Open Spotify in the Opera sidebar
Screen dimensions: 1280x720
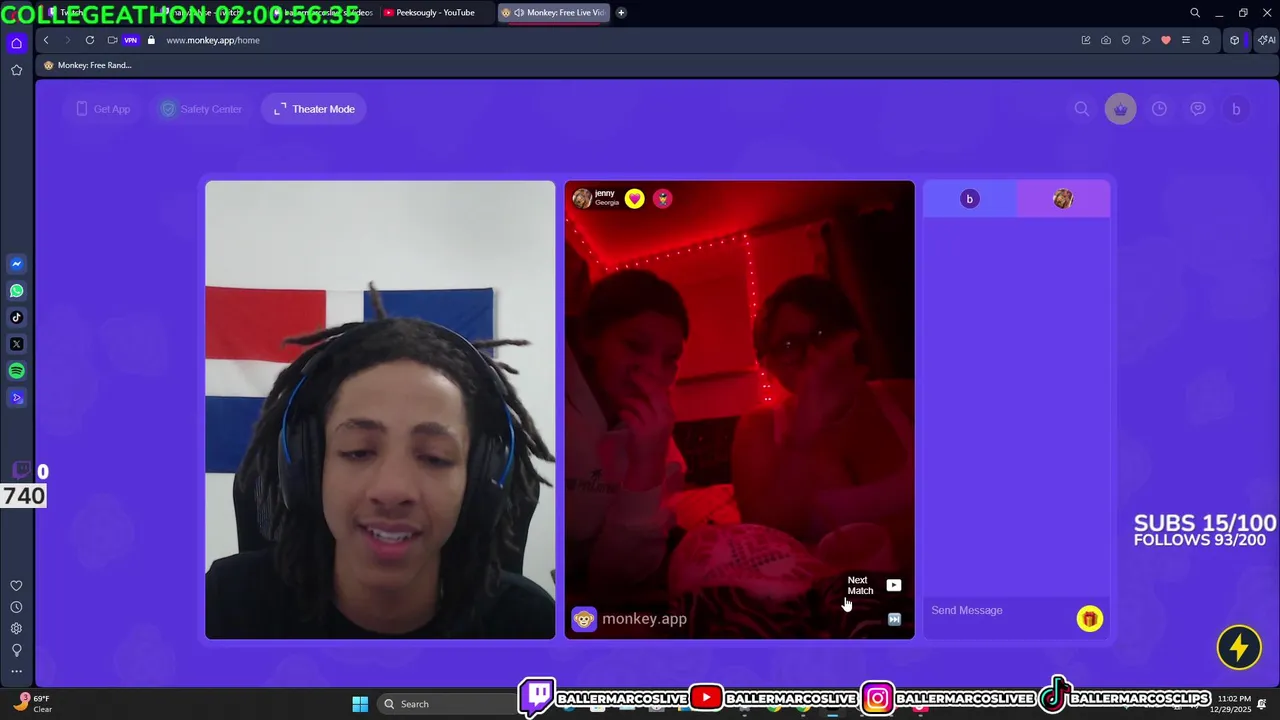coord(16,371)
